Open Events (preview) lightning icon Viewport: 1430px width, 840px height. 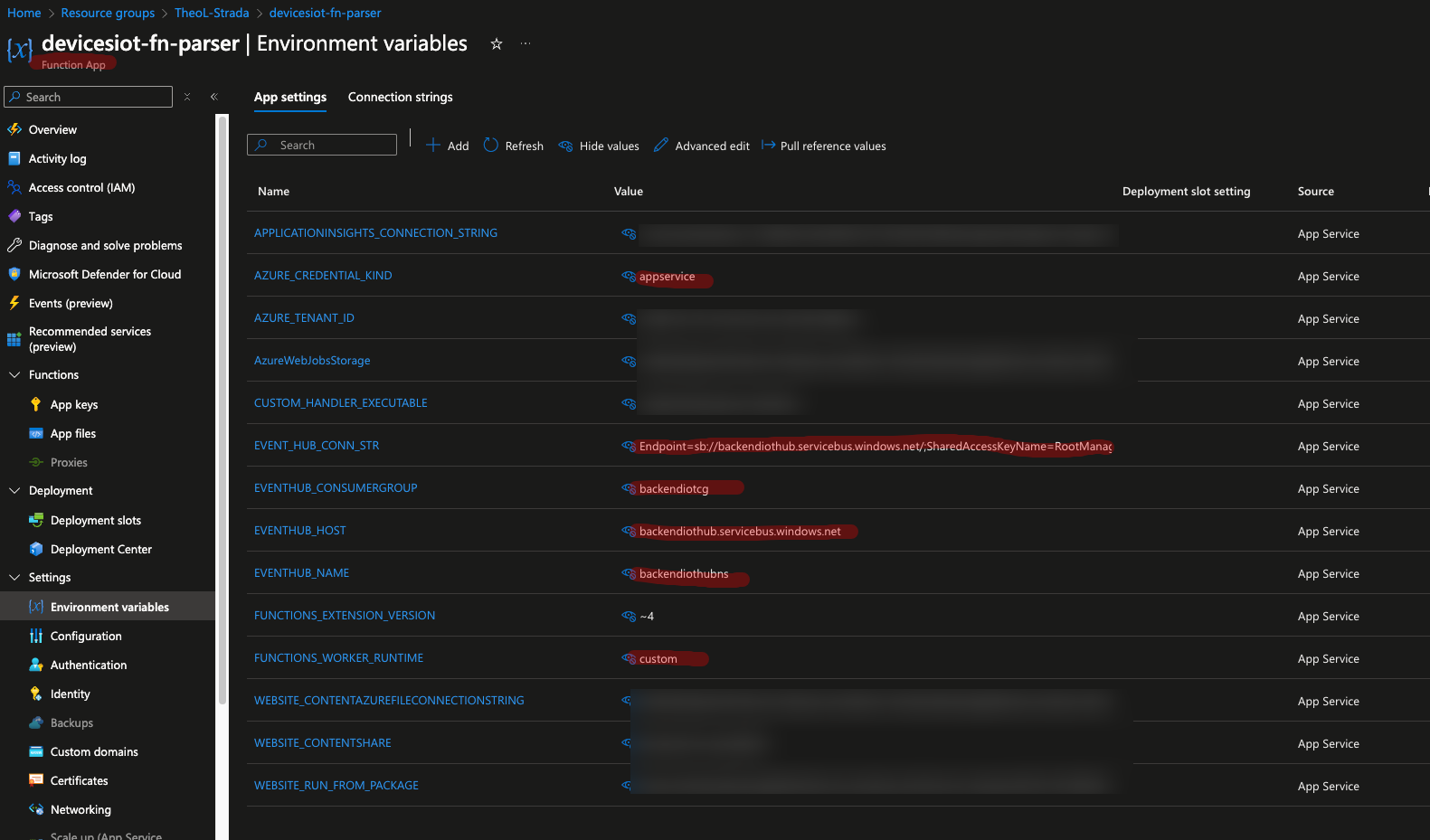(14, 303)
